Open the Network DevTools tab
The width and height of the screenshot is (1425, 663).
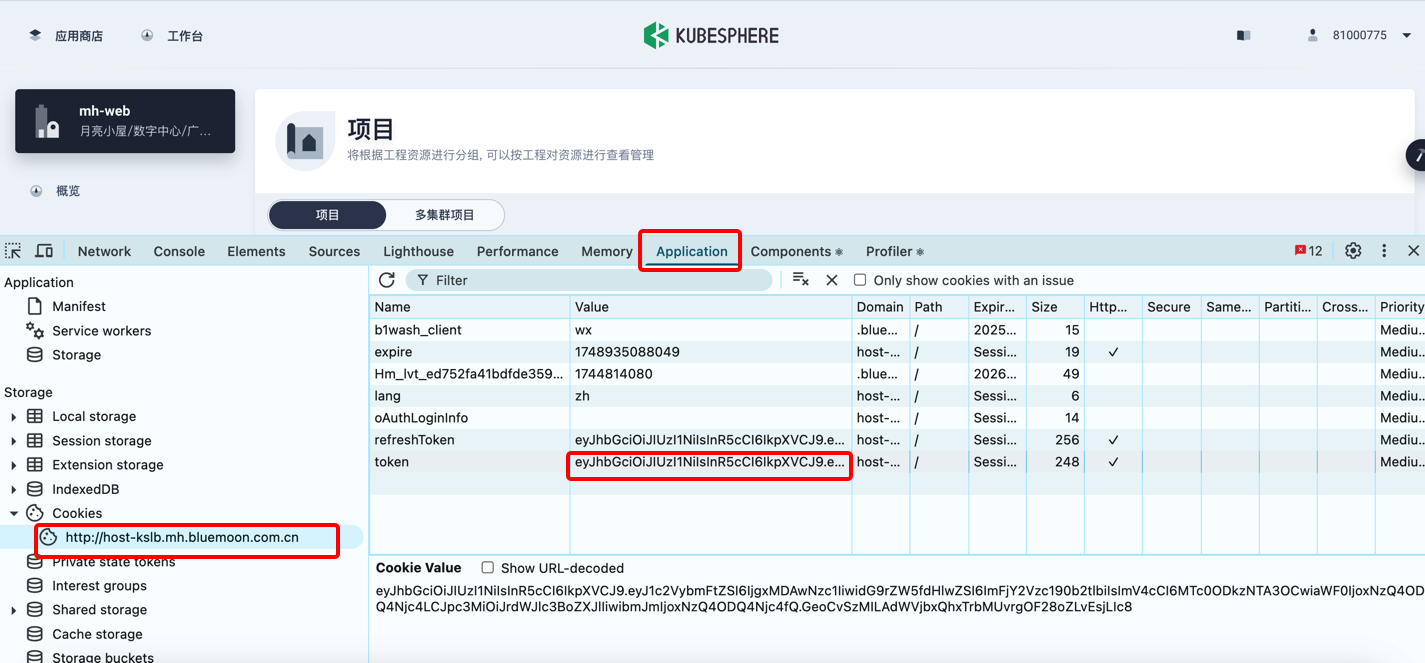click(x=104, y=251)
